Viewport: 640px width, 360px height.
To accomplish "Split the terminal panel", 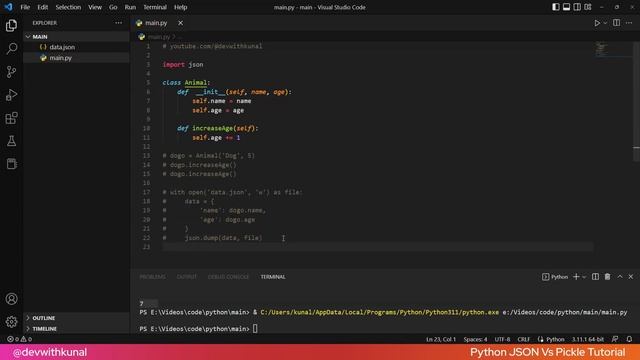I will pos(596,277).
